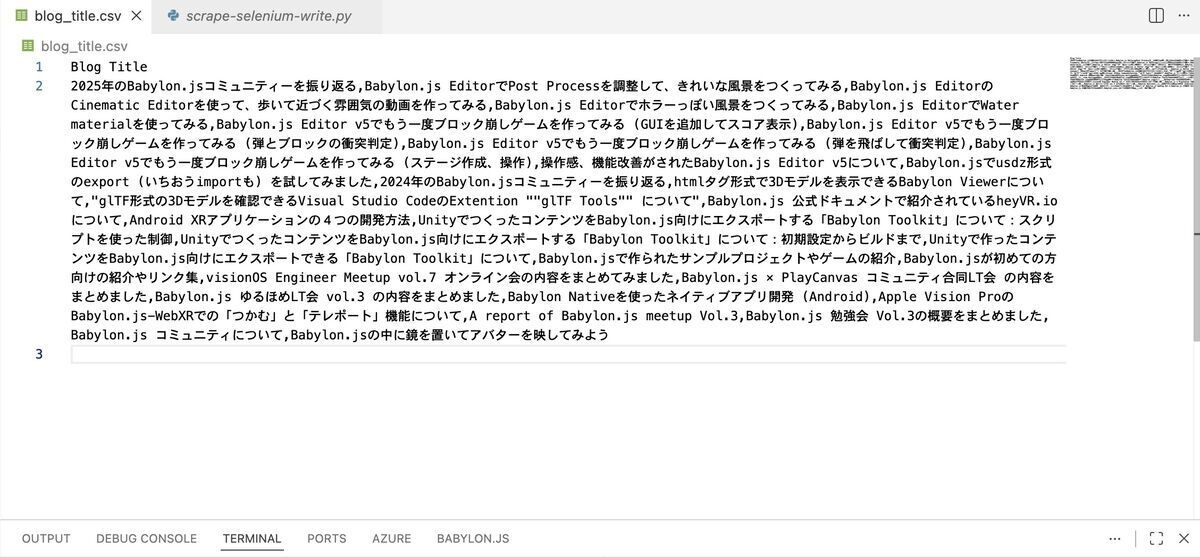Click line number 1 in the gutter
This screenshot has height=557, width=1200.
39,67
